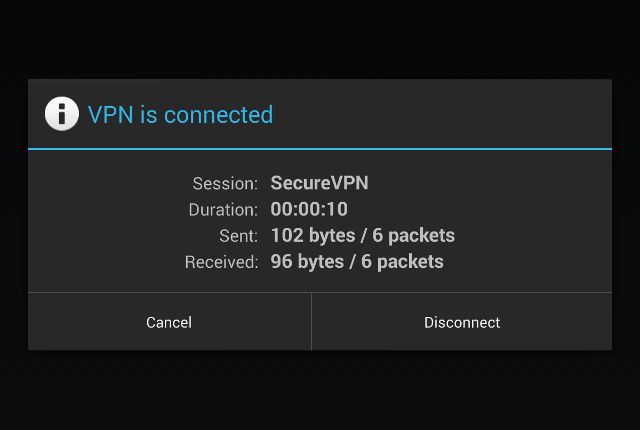Click the Received label

click(221, 262)
